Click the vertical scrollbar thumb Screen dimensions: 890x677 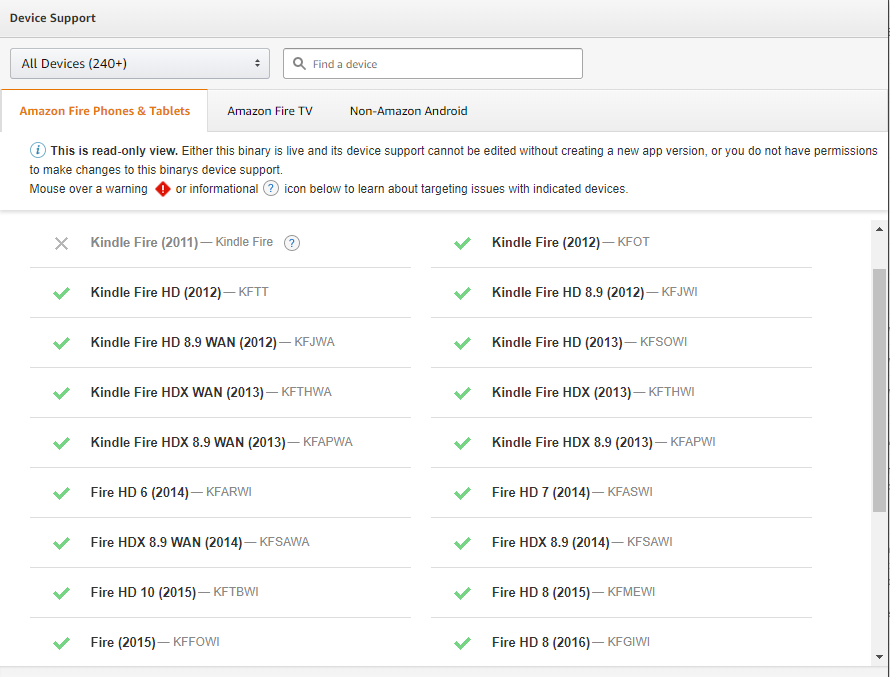(x=879, y=390)
